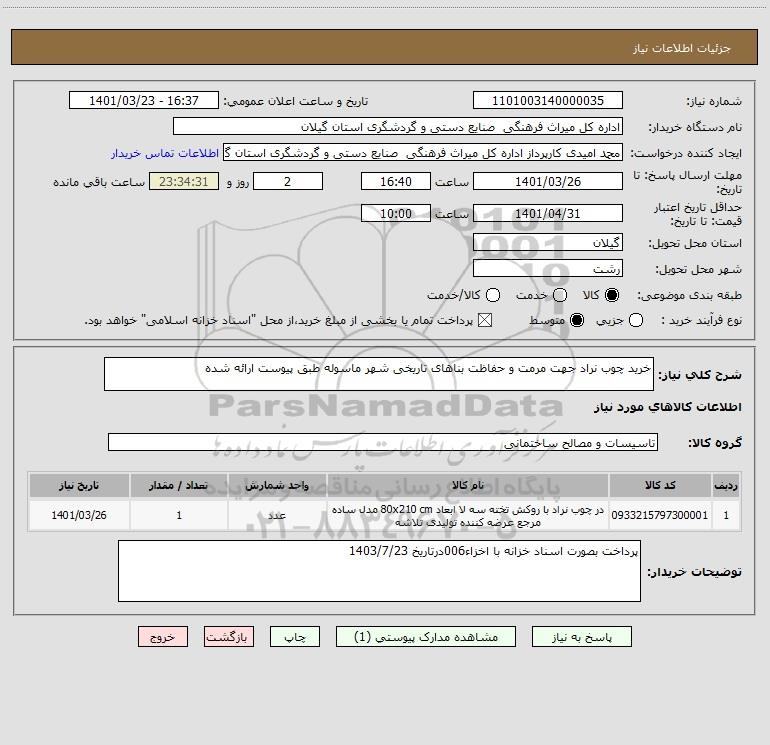Click the announcement date field 1401/03/23 - 16:37
This screenshot has width=770, height=745.
click(144, 100)
